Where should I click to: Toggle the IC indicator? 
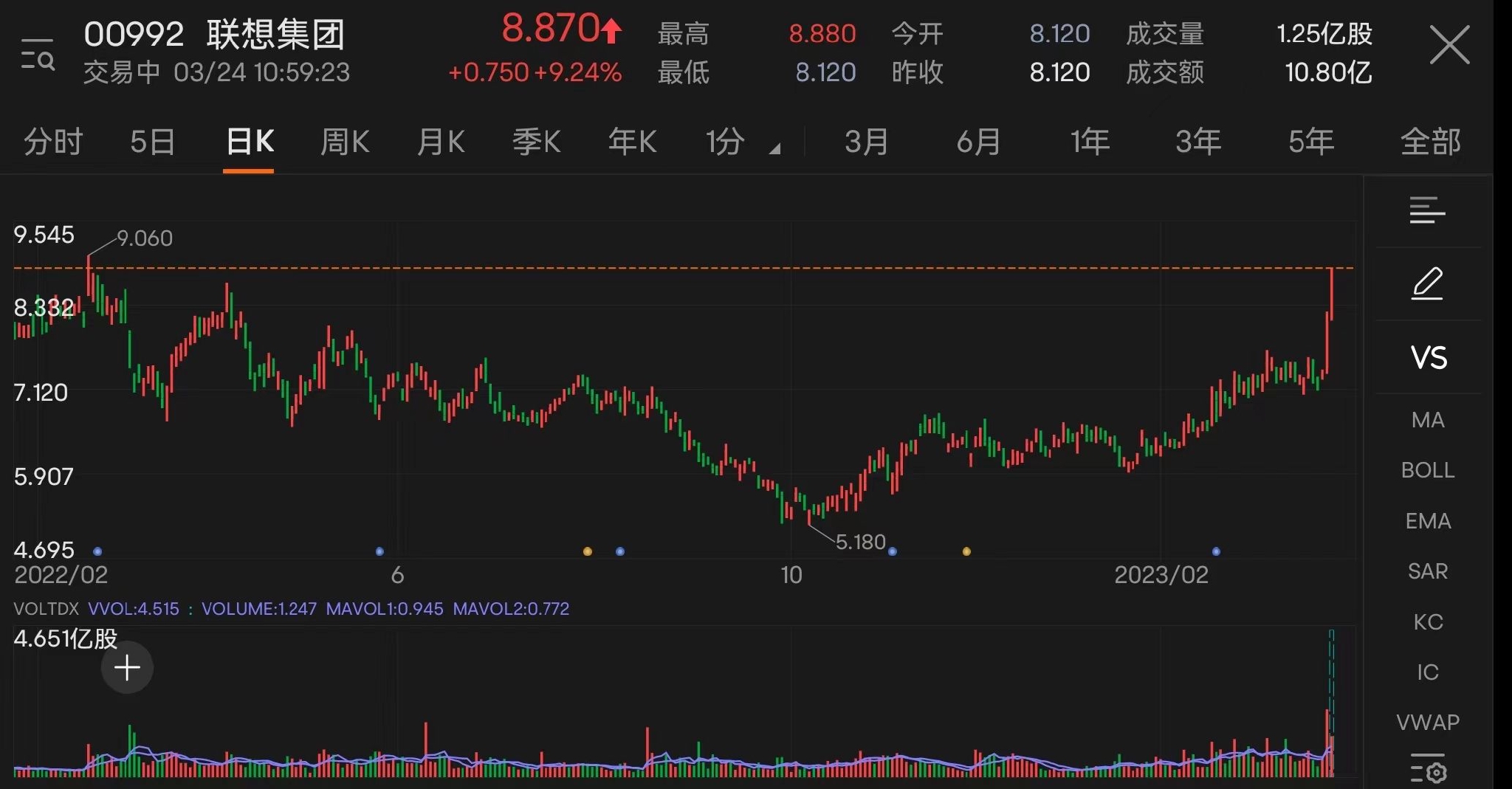click(1428, 672)
